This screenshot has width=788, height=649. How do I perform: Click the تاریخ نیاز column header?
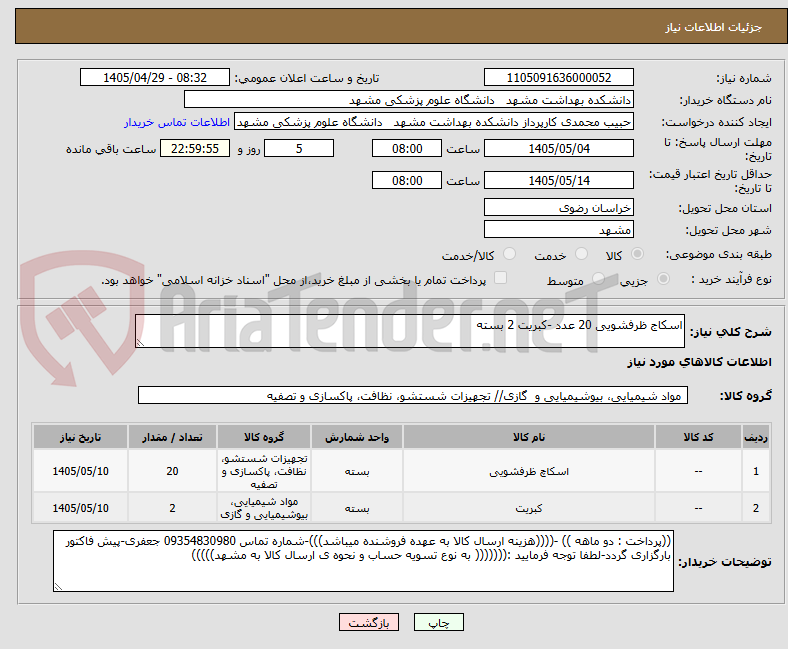tap(80, 437)
